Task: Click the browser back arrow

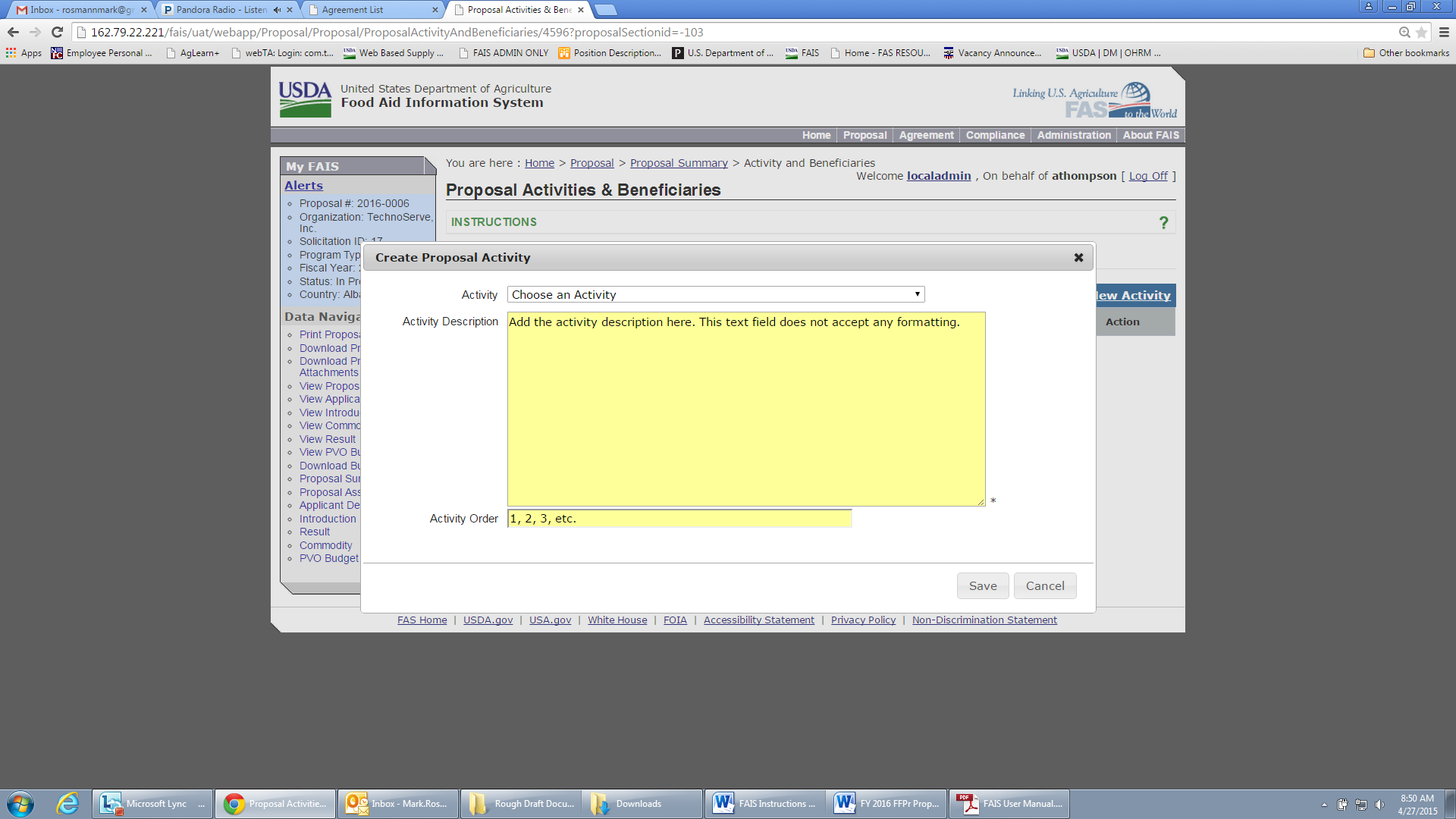Action: 13,33
